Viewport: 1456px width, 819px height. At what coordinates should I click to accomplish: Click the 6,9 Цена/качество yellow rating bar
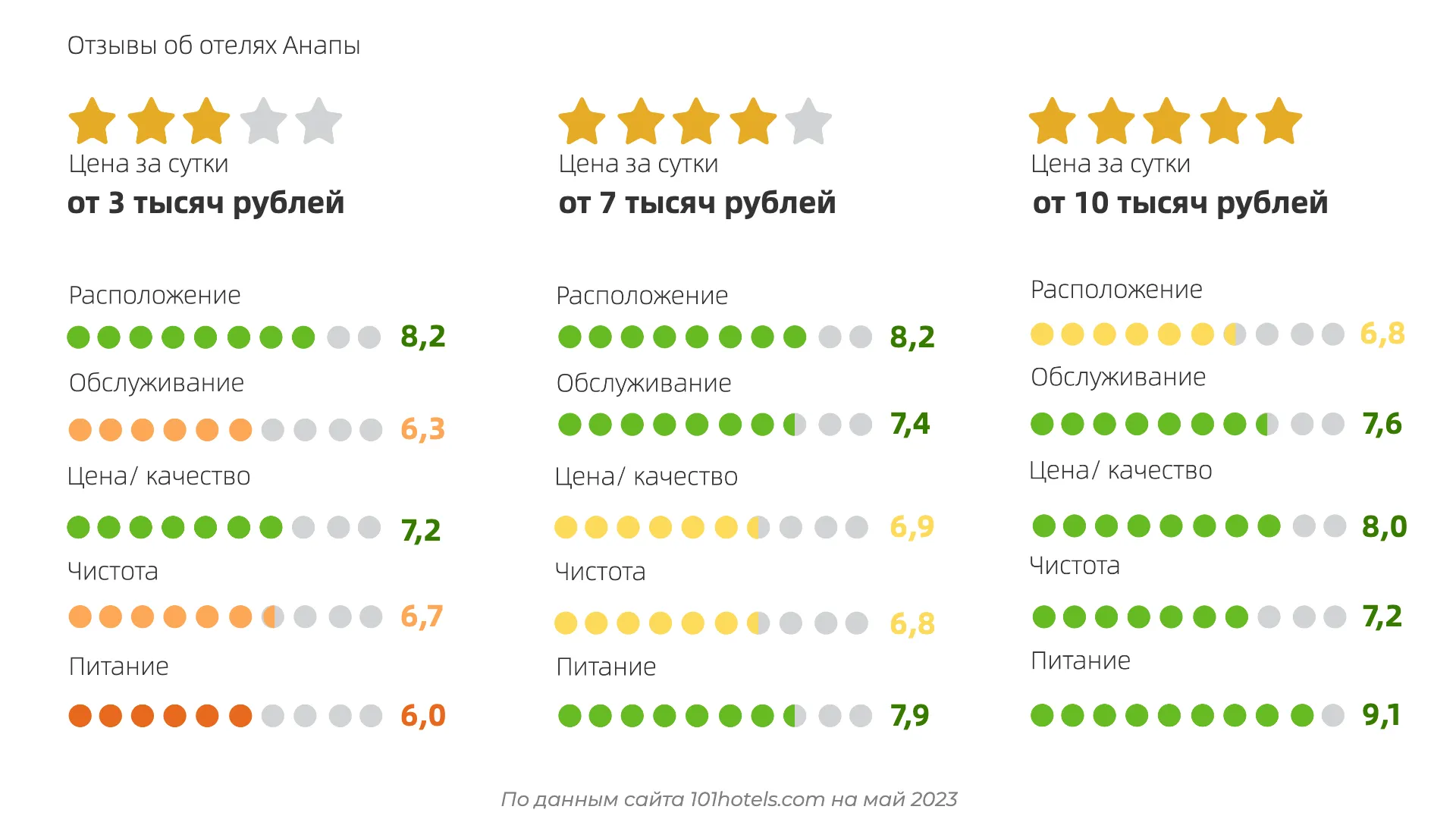click(x=711, y=527)
